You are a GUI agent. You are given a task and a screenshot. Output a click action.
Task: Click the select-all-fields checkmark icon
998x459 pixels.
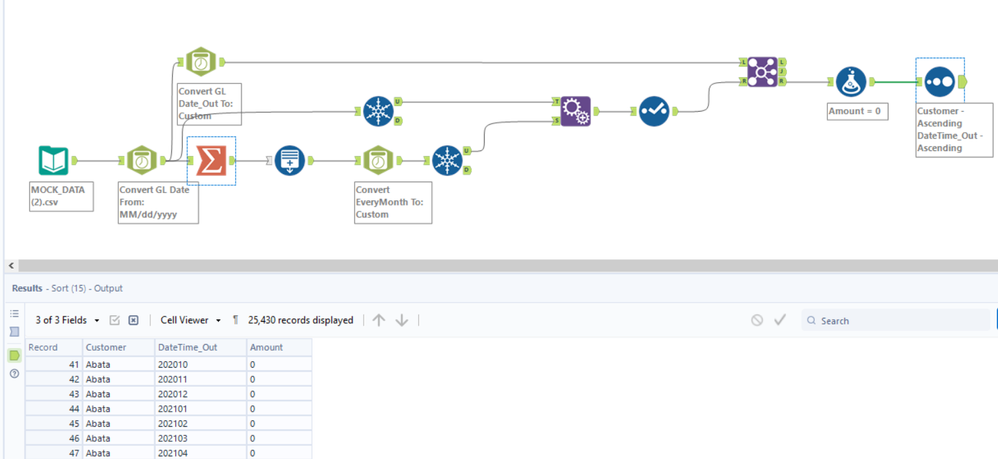pyautogui.click(x=115, y=320)
